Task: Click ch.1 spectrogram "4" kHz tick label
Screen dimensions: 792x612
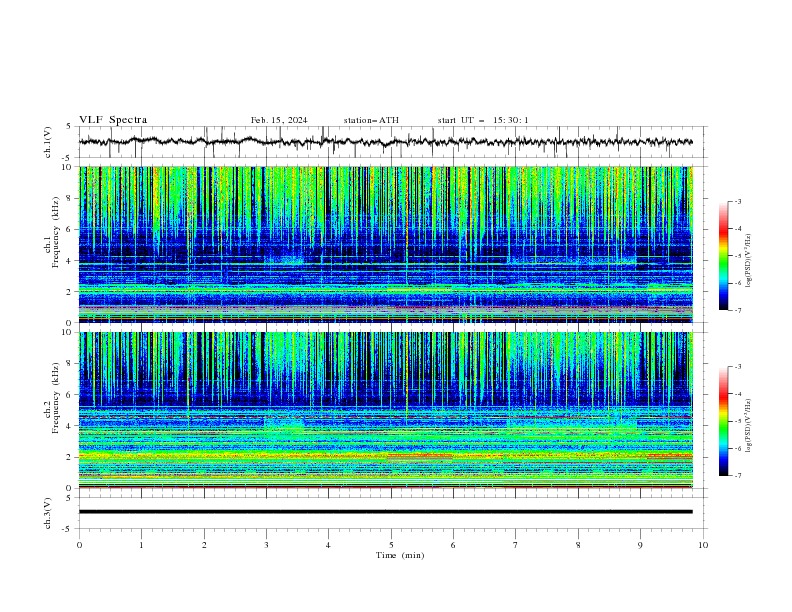Action: 70,261
